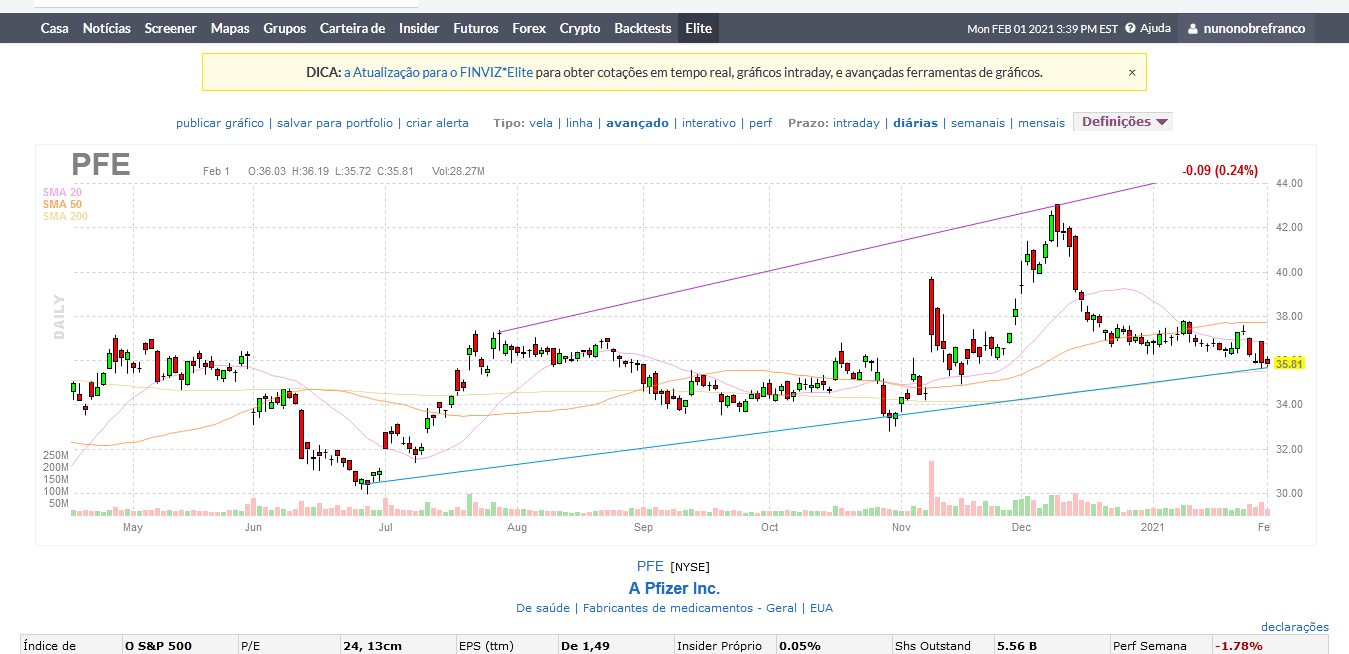Switch chart type to vela
This screenshot has height=654, width=1349.
(541, 123)
